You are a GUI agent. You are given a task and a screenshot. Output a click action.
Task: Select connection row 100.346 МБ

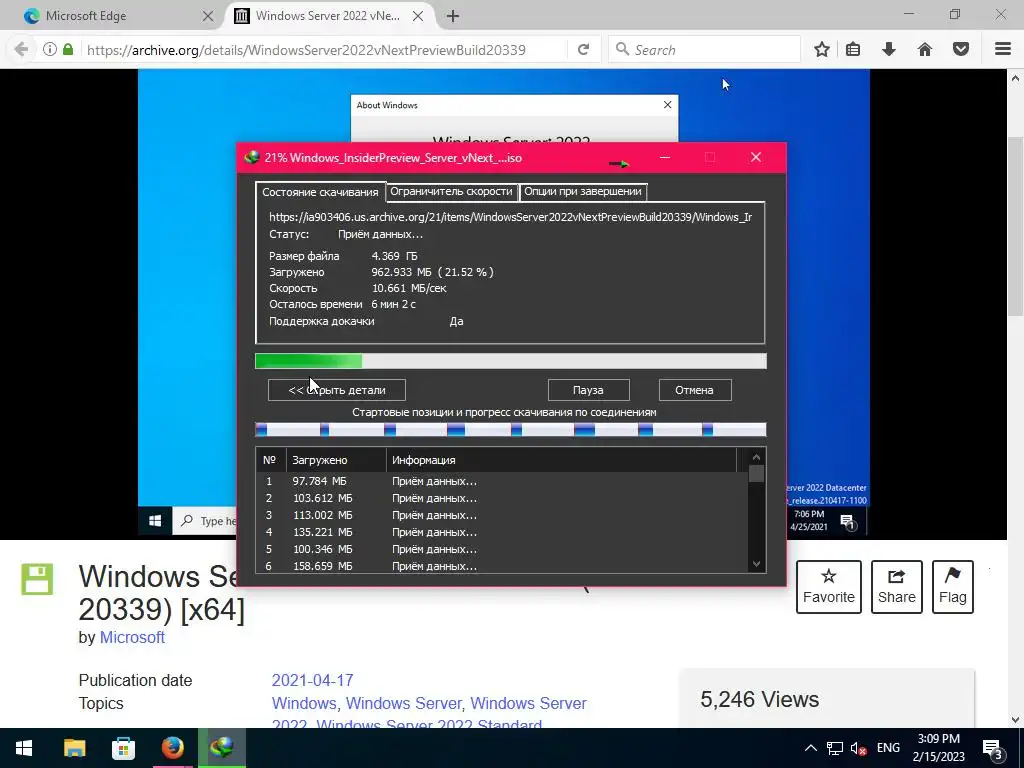(x=502, y=549)
